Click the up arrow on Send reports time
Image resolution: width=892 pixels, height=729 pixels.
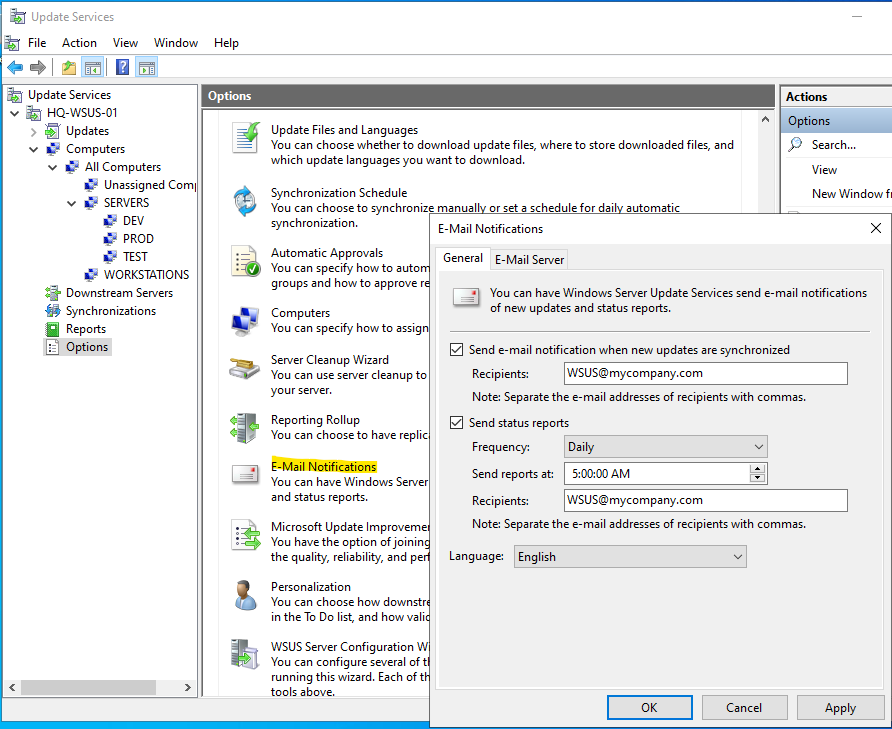coord(757,469)
